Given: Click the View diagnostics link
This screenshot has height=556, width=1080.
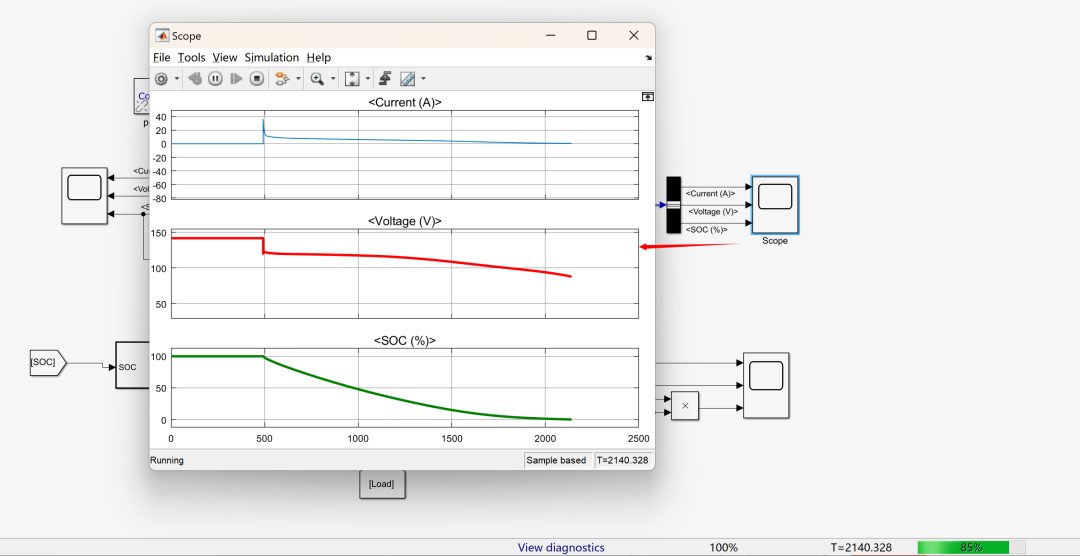Looking at the screenshot, I should tap(561, 547).
